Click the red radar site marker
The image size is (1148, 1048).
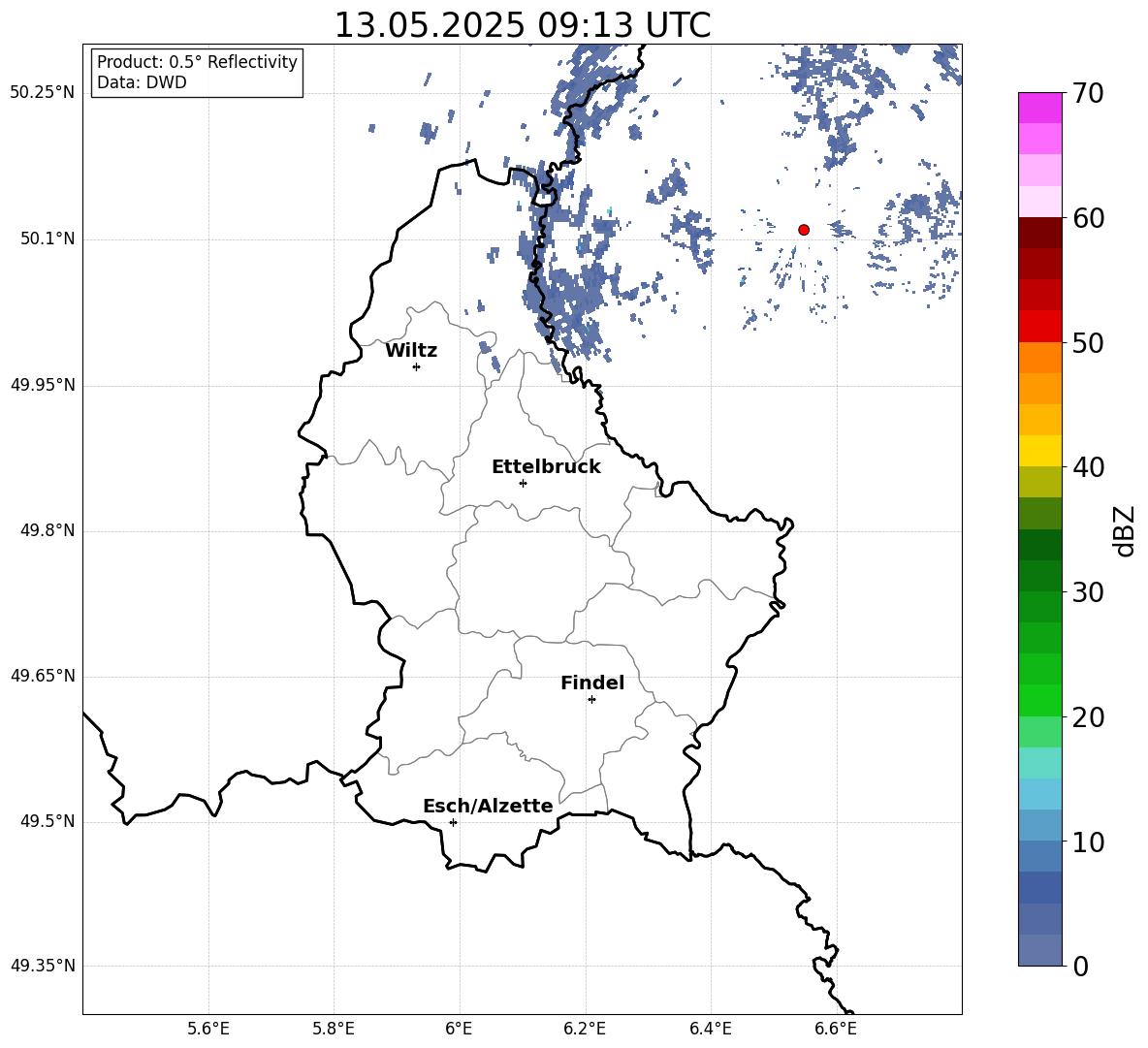pos(804,230)
